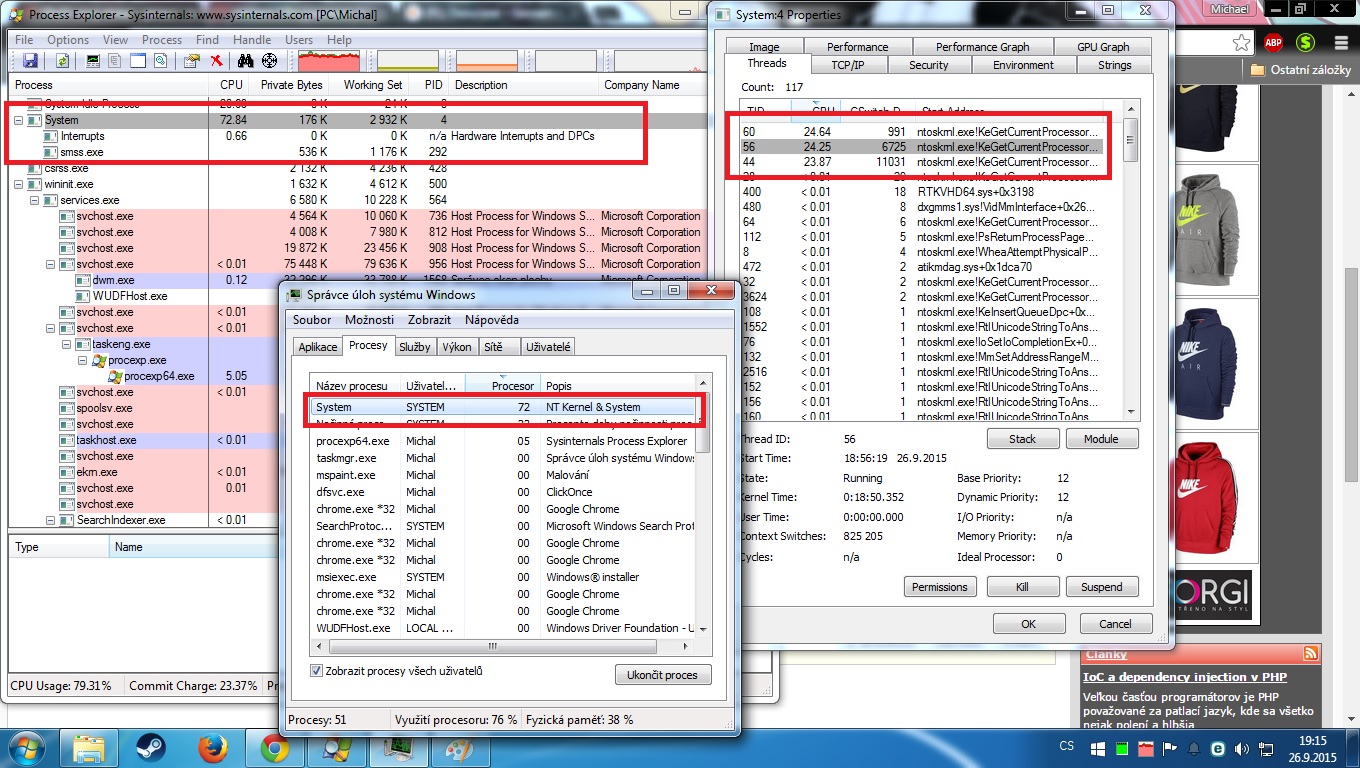Sort by the Private Bytes column header
Screen dimensions: 1360x768
tap(291, 85)
